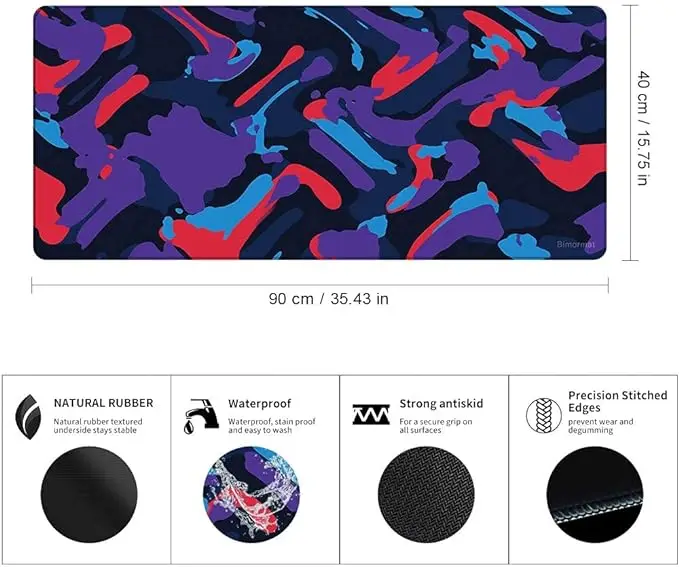Click the Waterproof faucet icon
Image resolution: width=679 pixels, height=567 pixels.
tap(201, 416)
